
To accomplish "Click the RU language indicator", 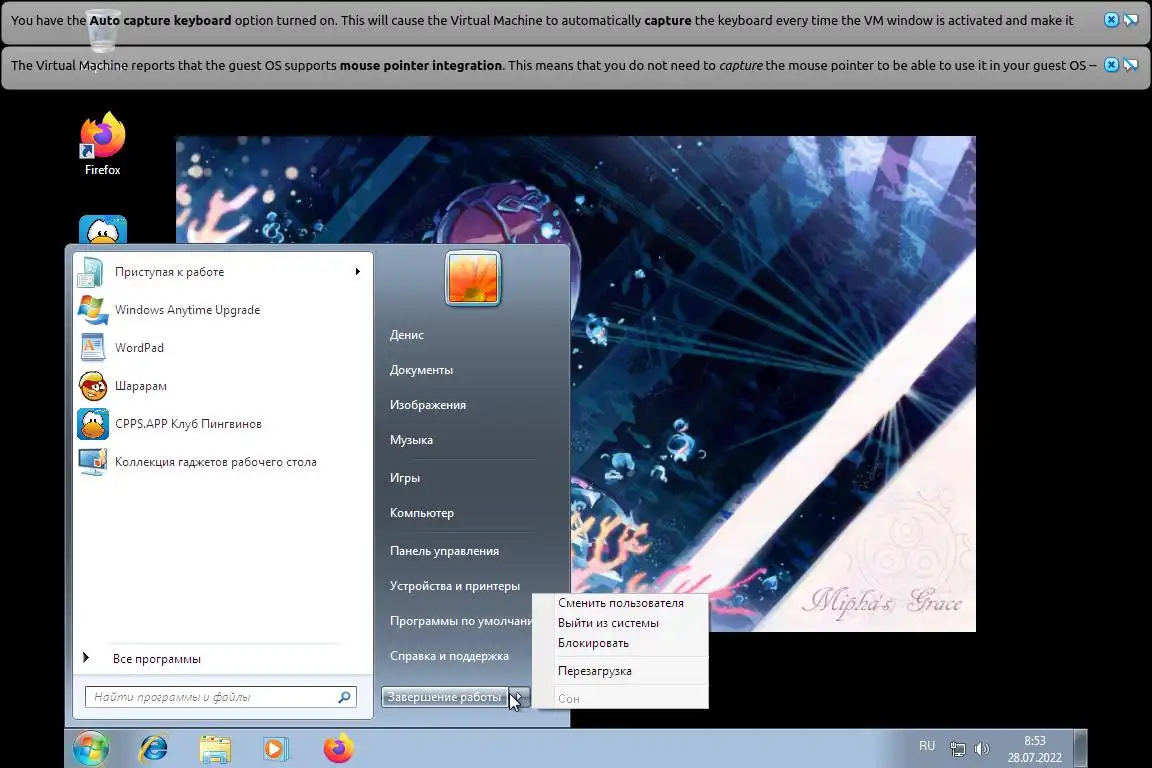I will coord(927,746).
